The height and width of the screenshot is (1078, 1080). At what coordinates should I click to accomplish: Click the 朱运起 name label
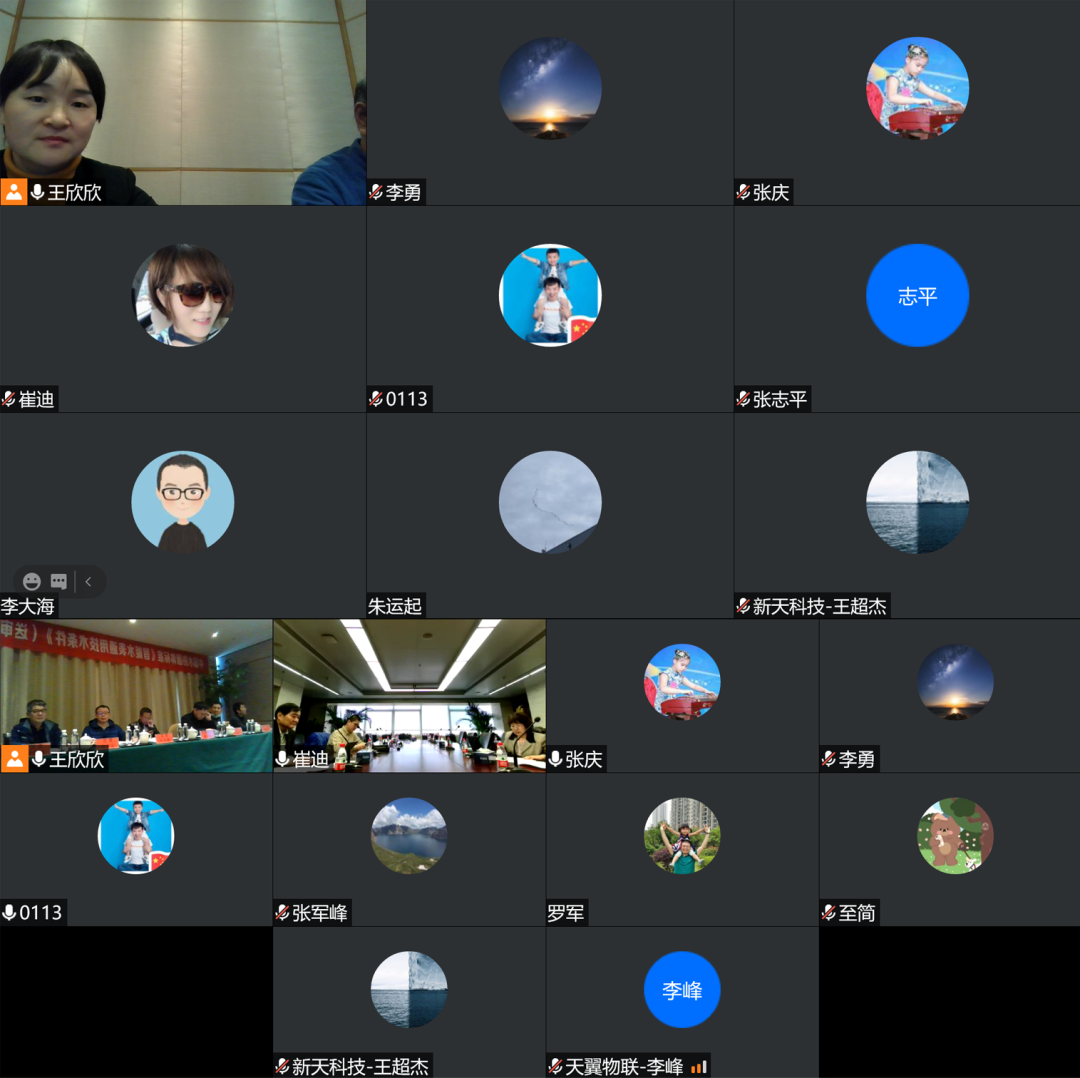click(x=395, y=606)
